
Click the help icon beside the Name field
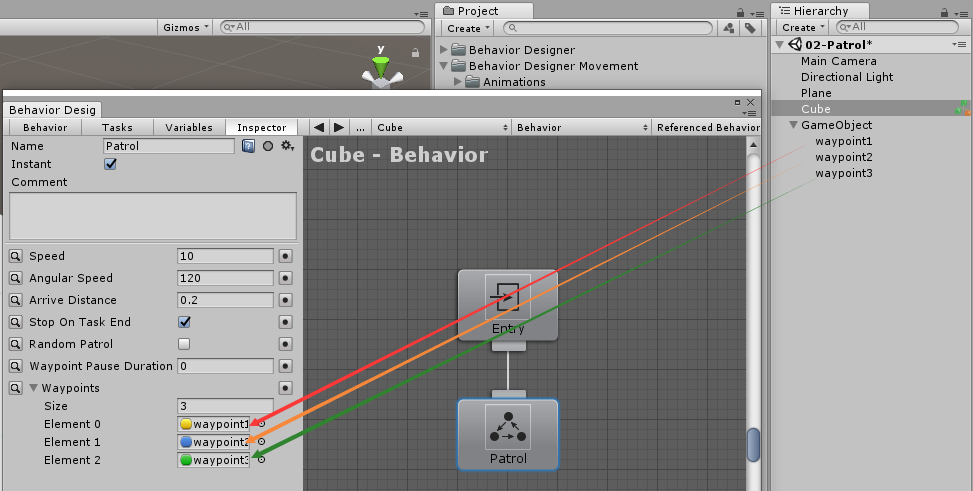[x=248, y=146]
